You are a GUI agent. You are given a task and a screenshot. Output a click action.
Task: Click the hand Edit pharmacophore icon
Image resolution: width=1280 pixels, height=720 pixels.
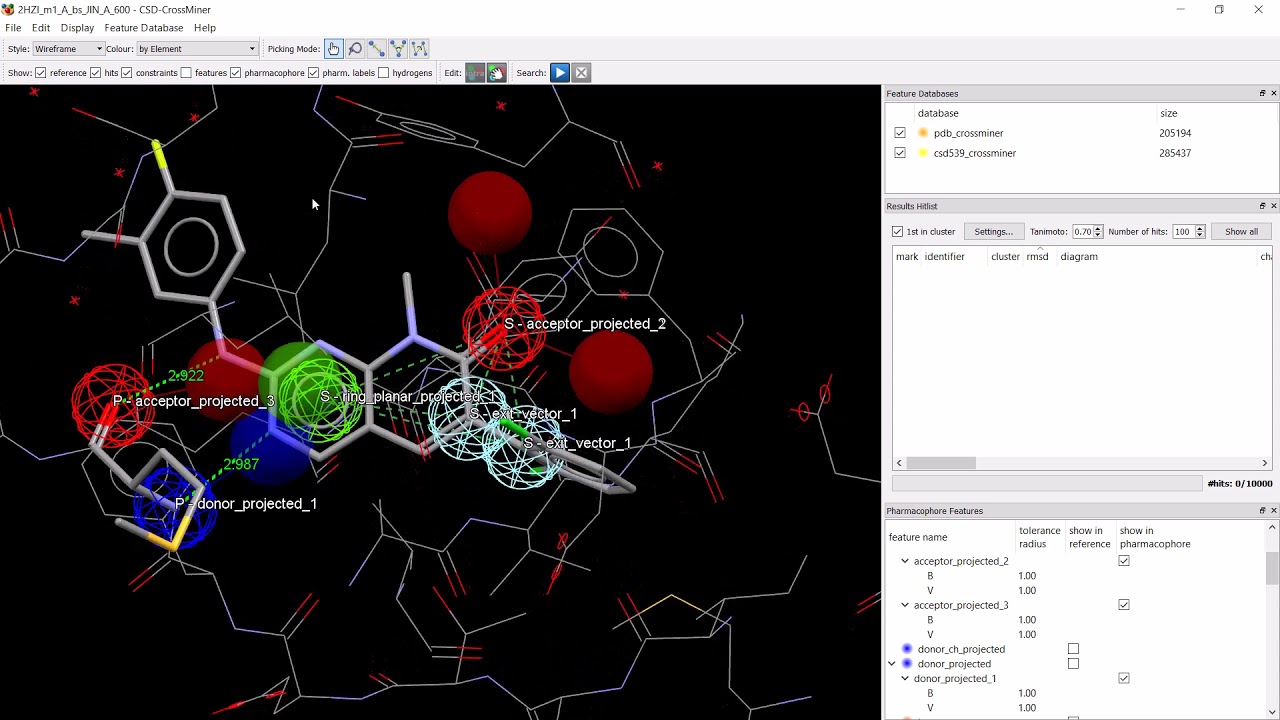[497, 72]
